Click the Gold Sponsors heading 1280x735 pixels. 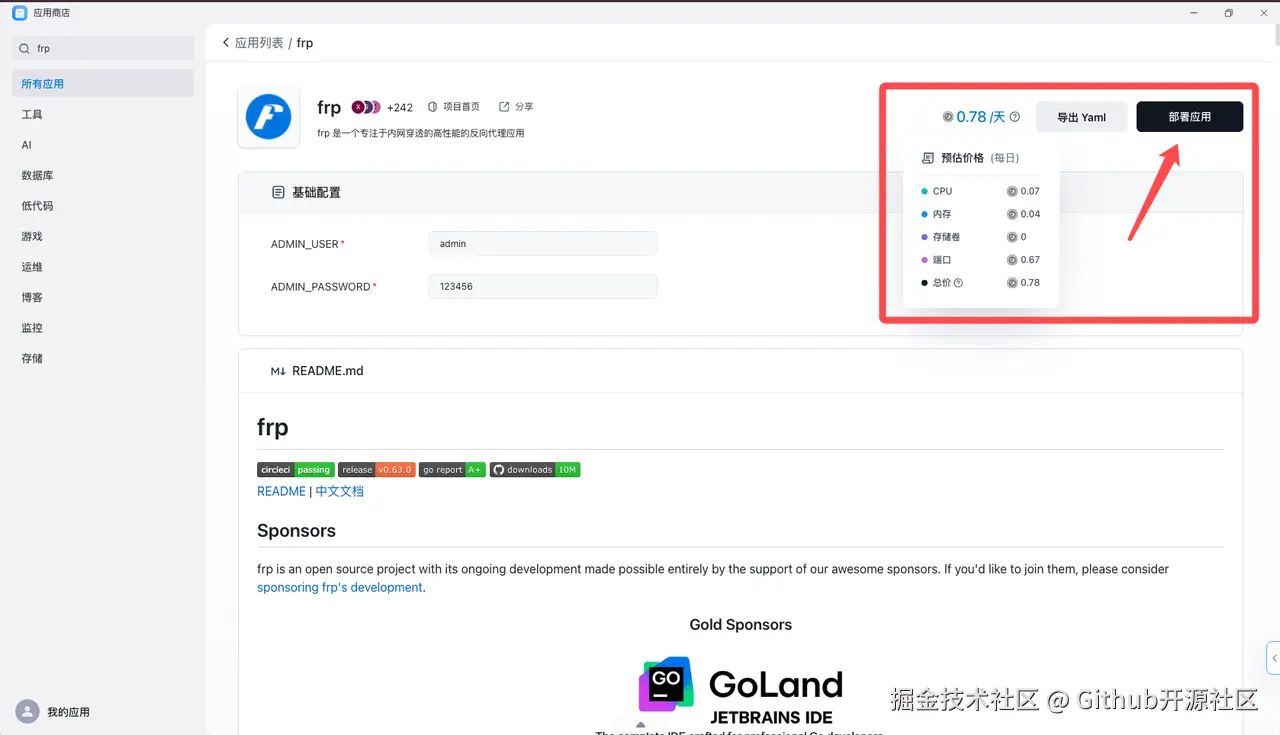click(741, 625)
